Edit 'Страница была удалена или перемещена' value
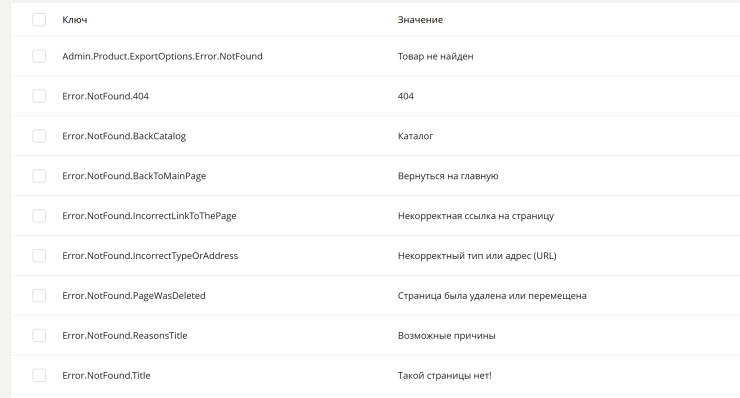This screenshot has width=740, height=398. pyautogui.click(x=492, y=296)
